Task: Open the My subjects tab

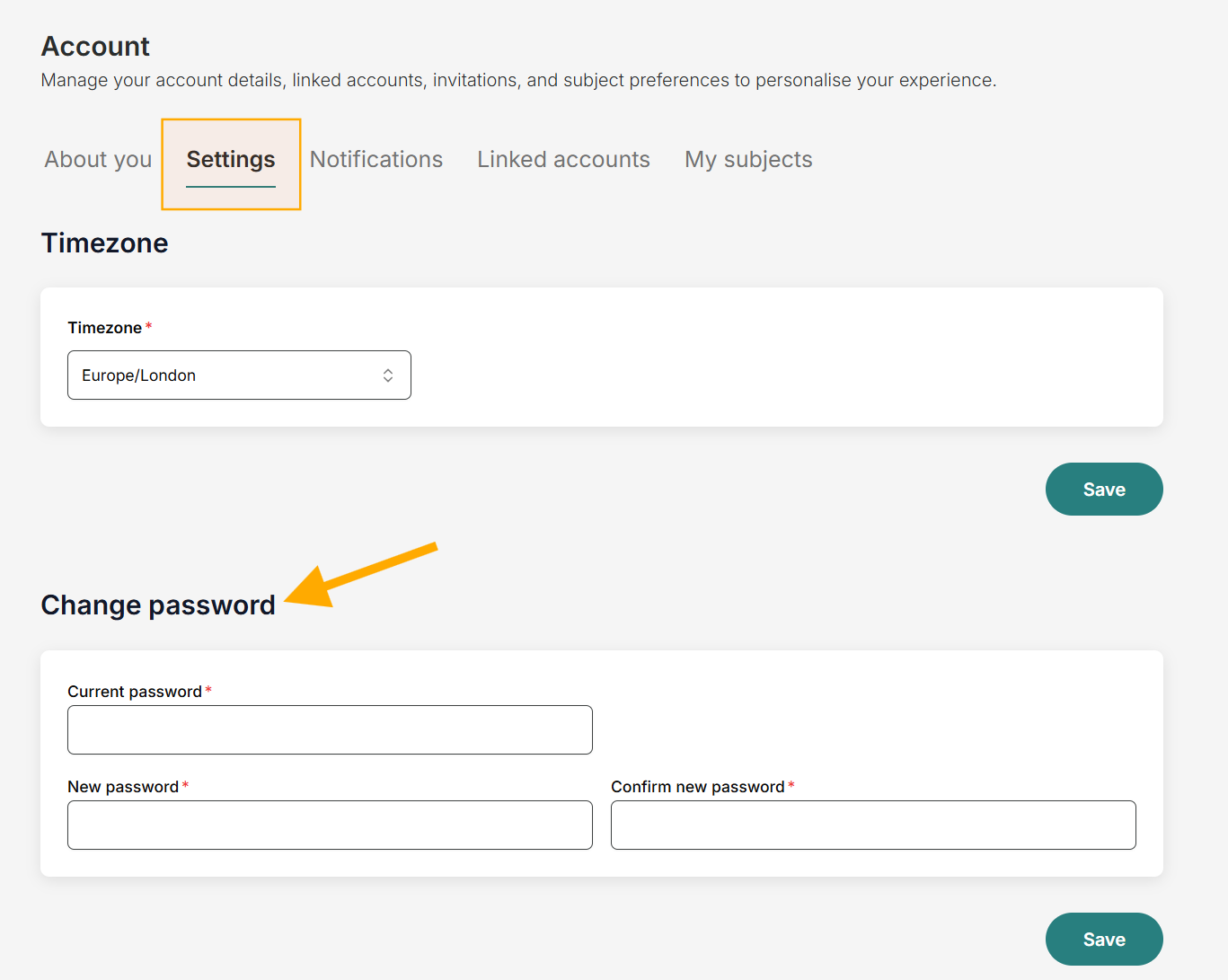Action: tap(748, 160)
